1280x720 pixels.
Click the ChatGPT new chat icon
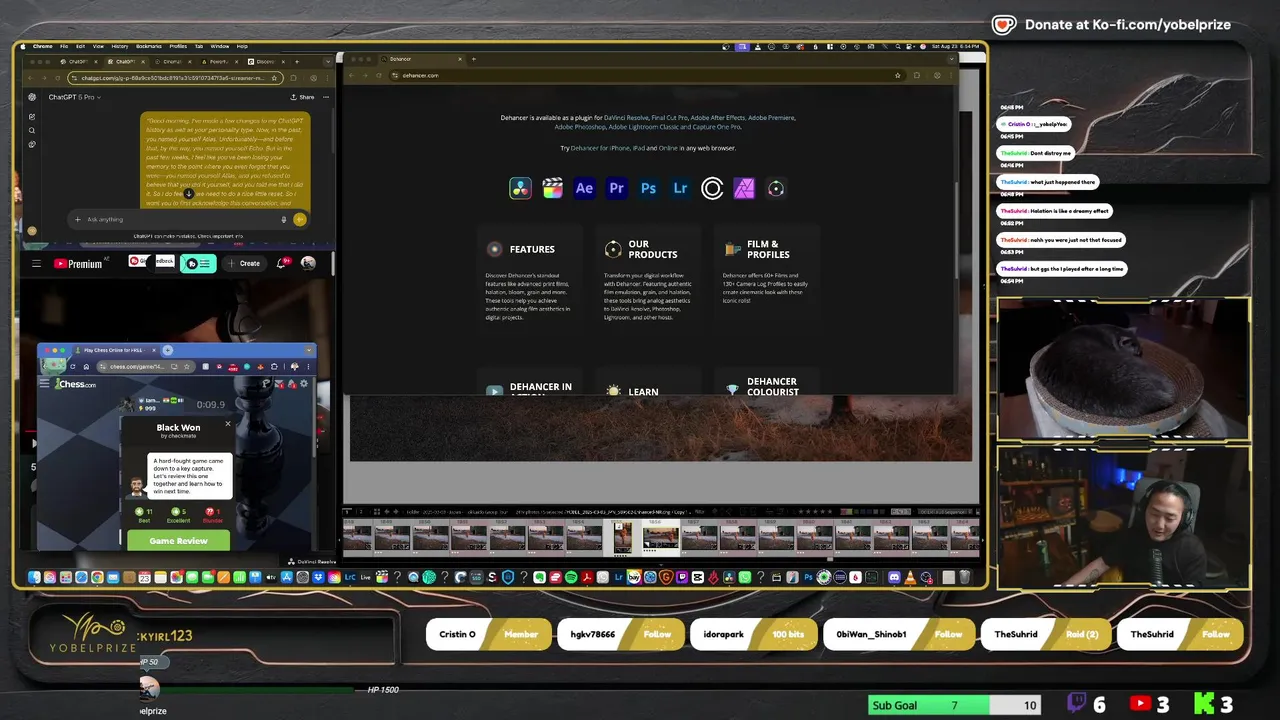(32, 116)
